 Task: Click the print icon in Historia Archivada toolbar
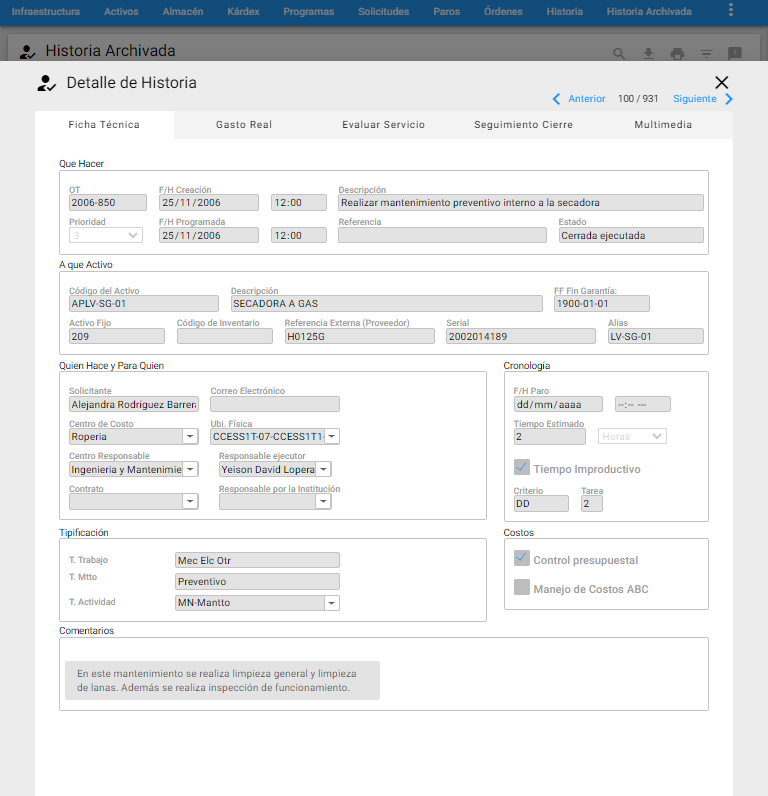[677, 53]
